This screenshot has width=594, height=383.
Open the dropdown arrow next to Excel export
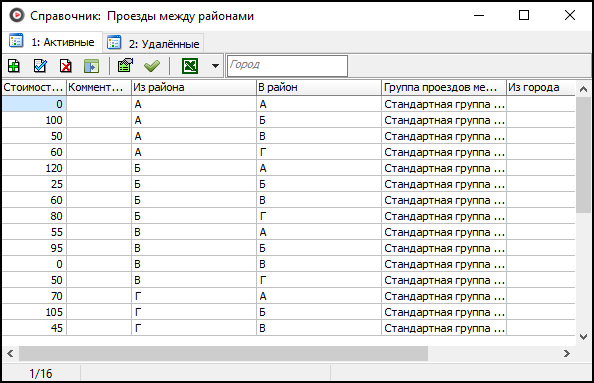215,66
